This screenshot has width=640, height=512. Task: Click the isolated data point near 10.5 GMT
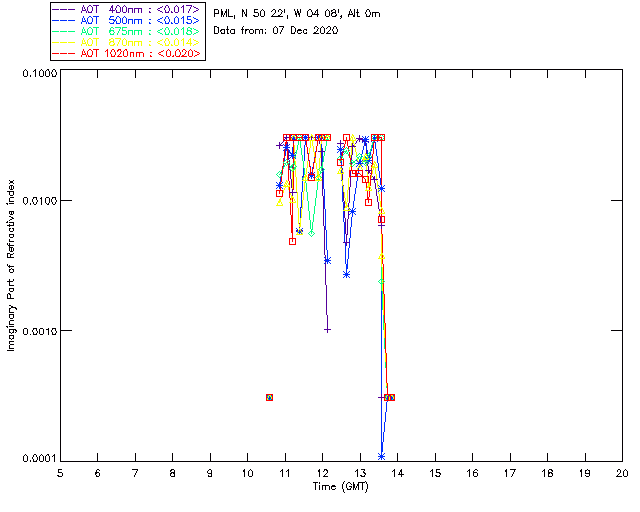pyautogui.click(x=269, y=397)
